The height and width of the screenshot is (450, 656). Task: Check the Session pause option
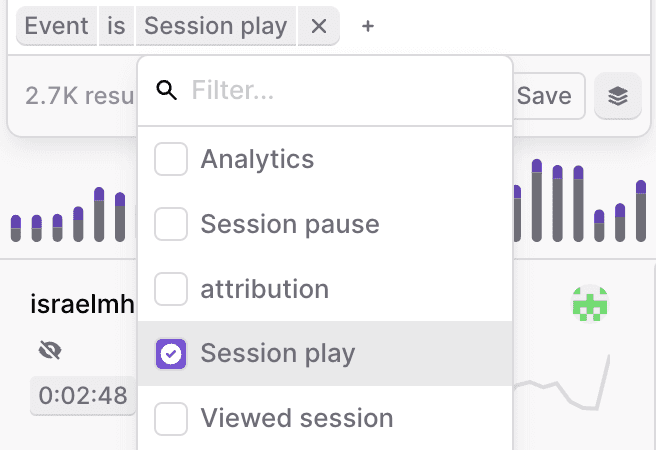[171, 224]
